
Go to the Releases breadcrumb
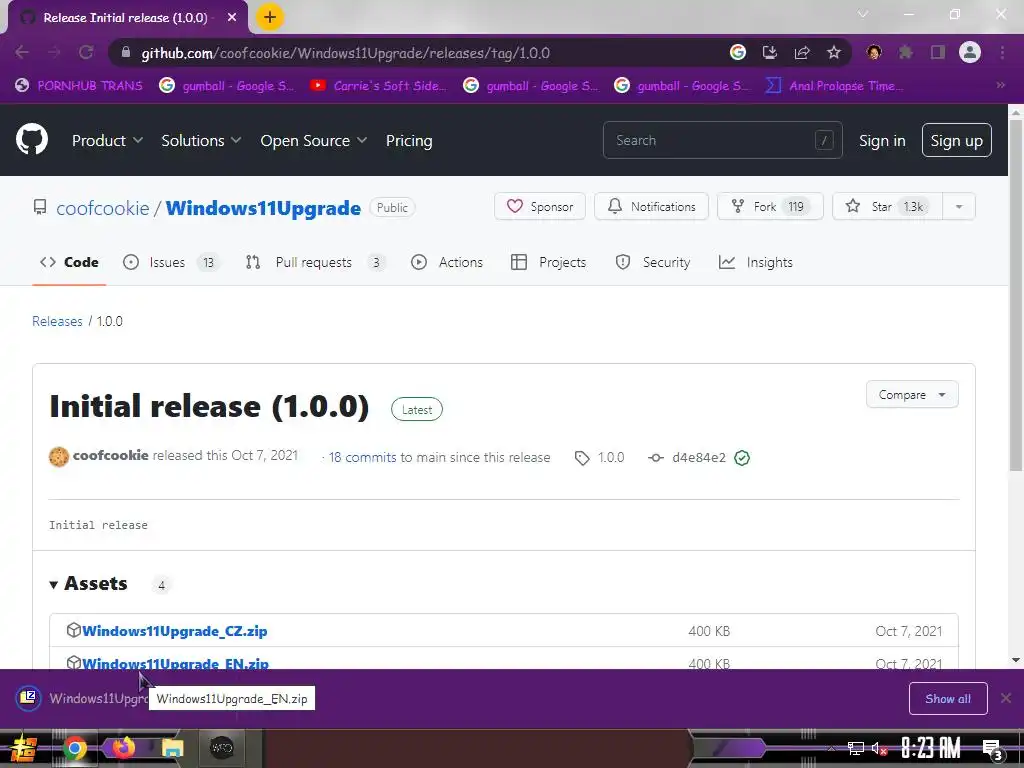click(x=57, y=321)
